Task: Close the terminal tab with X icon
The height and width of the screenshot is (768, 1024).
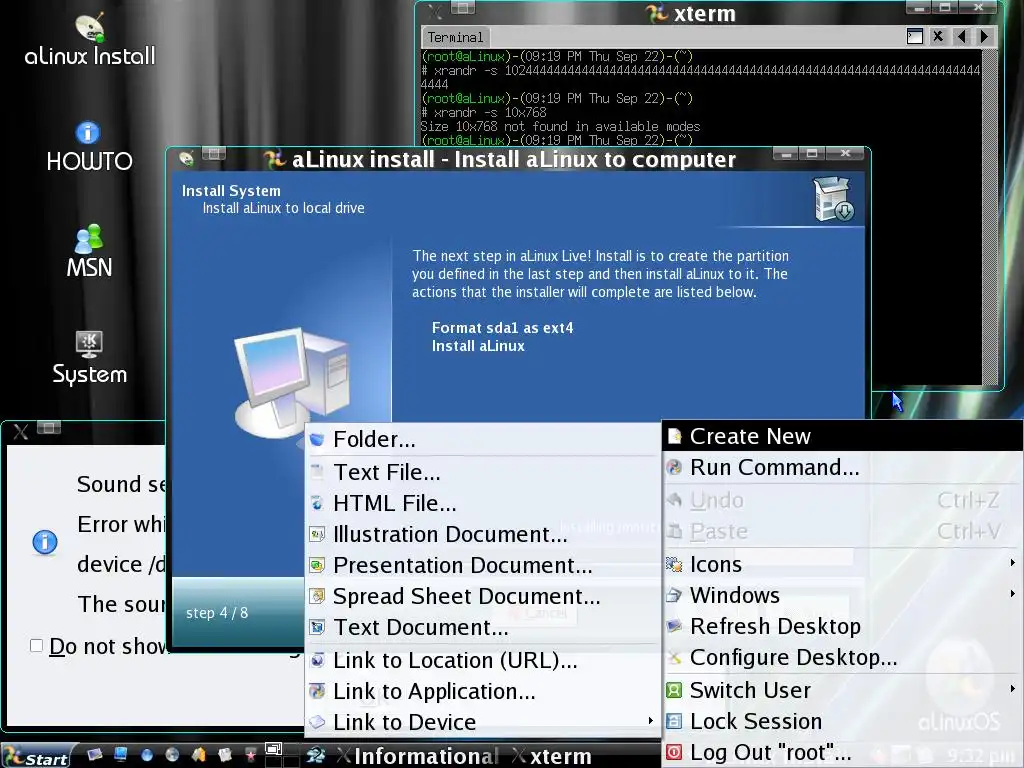Action: tap(938, 37)
